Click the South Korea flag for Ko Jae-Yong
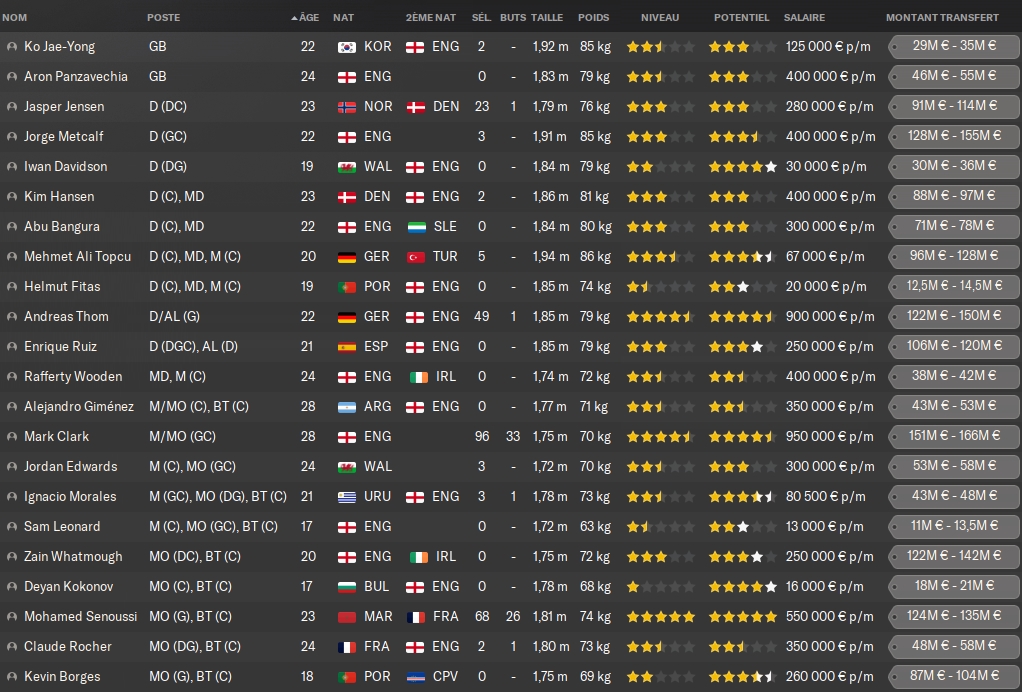The height and width of the screenshot is (692, 1022). tap(347, 47)
